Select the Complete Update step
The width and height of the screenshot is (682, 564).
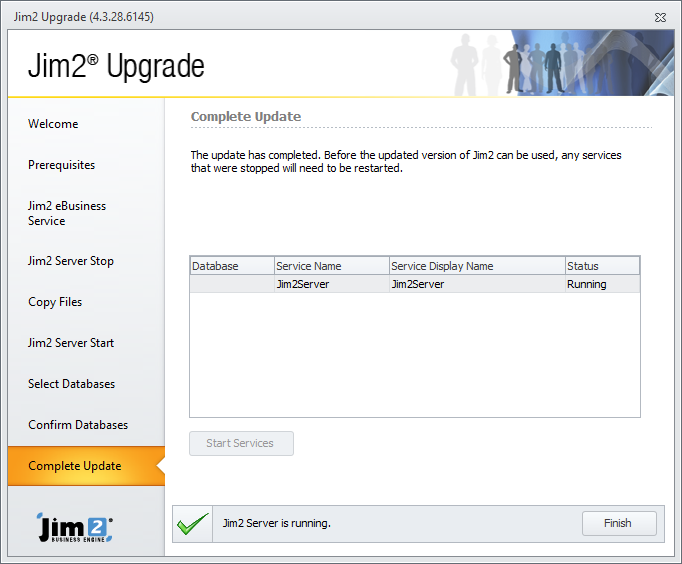tap(86, 466)
